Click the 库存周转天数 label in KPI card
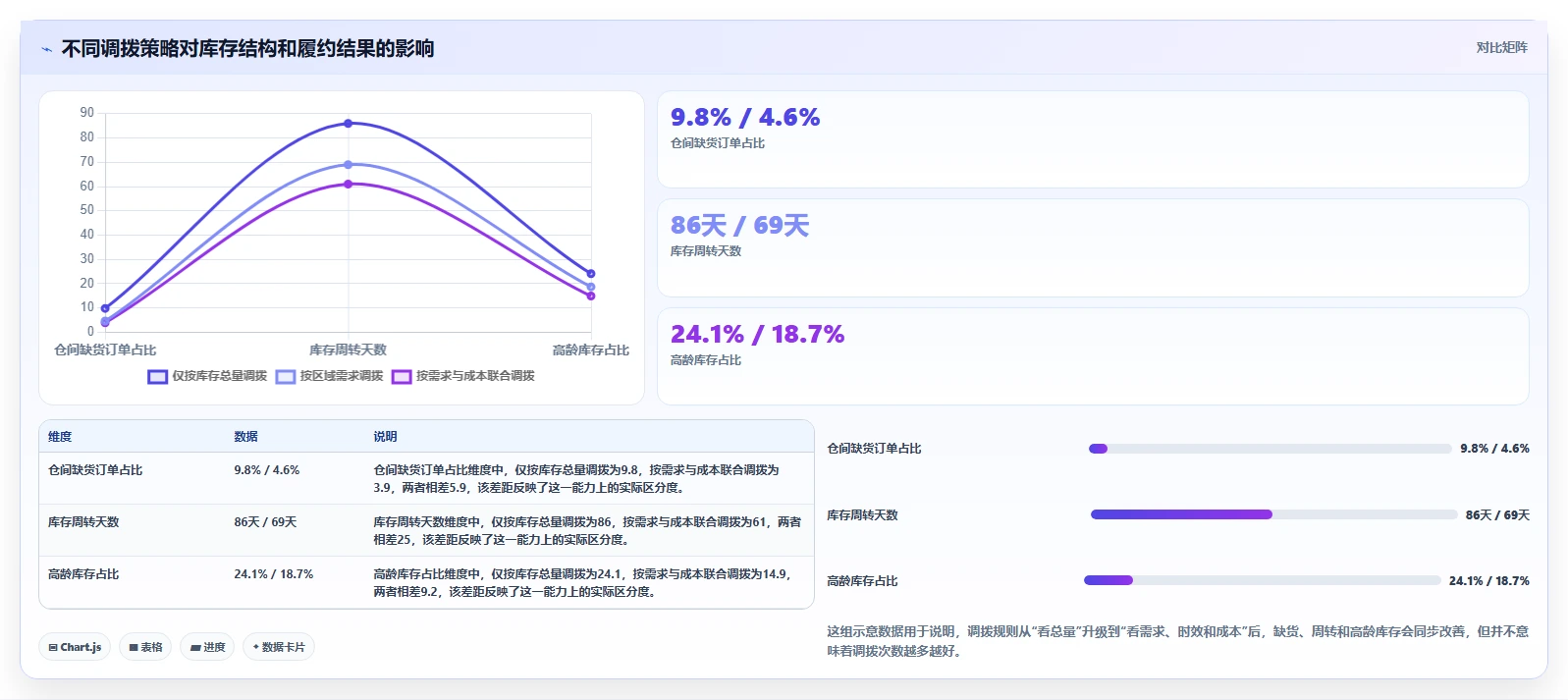The height and width of the screenshot is (700, 1568). [706, 251]
